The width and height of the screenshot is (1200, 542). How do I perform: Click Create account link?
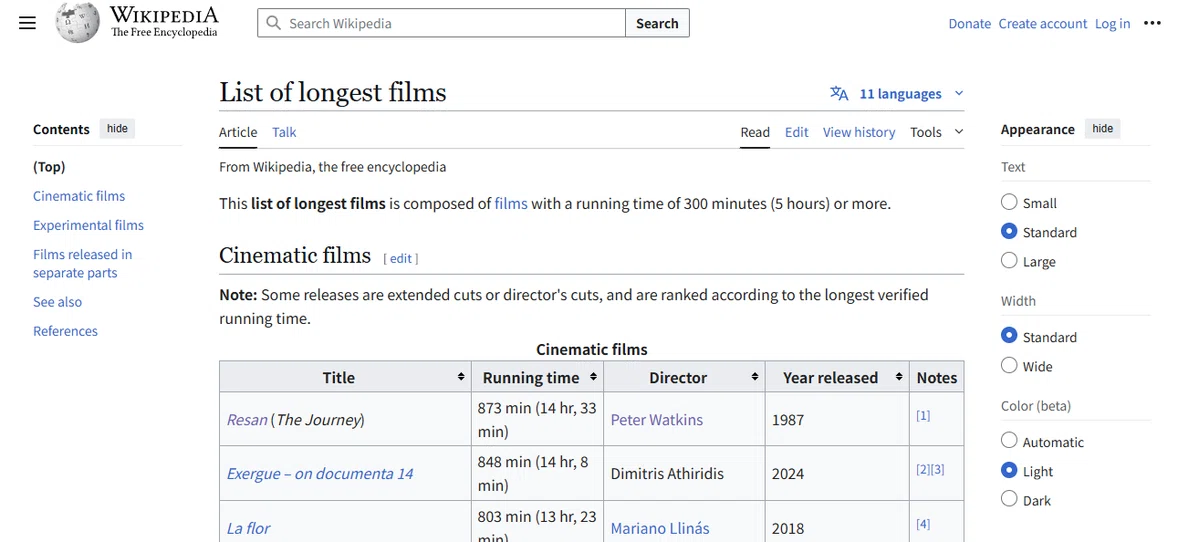click(1043, 23)
